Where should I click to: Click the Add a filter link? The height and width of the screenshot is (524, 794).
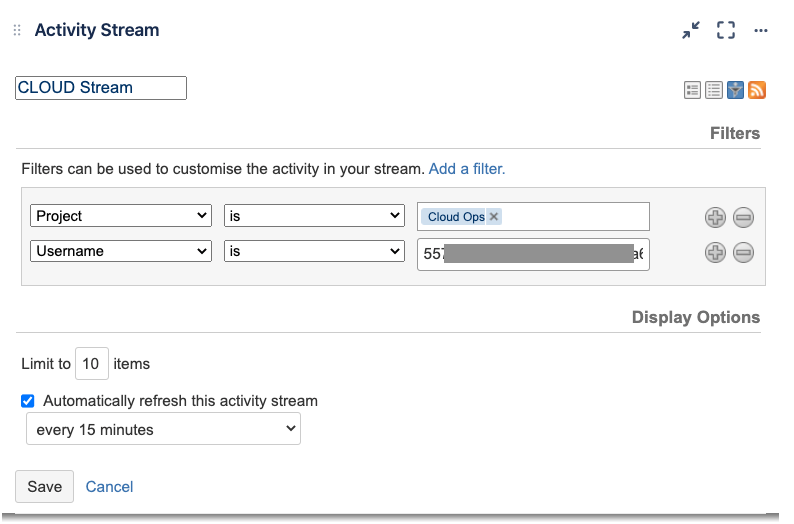[x=467, y=169]
